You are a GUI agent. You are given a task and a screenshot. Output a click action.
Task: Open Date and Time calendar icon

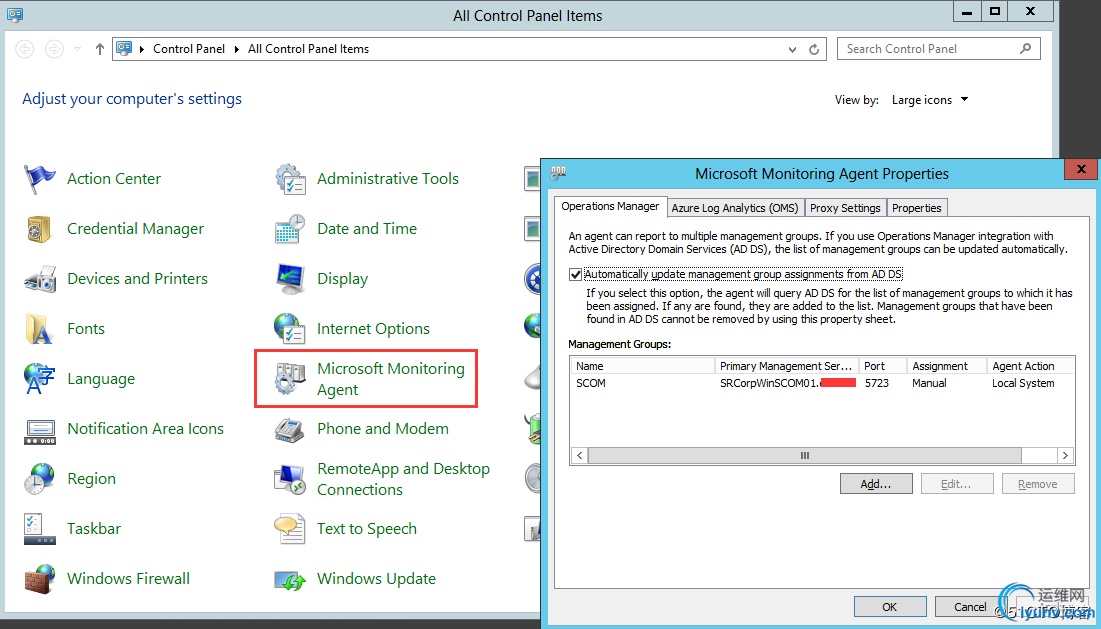click(289, 229)
